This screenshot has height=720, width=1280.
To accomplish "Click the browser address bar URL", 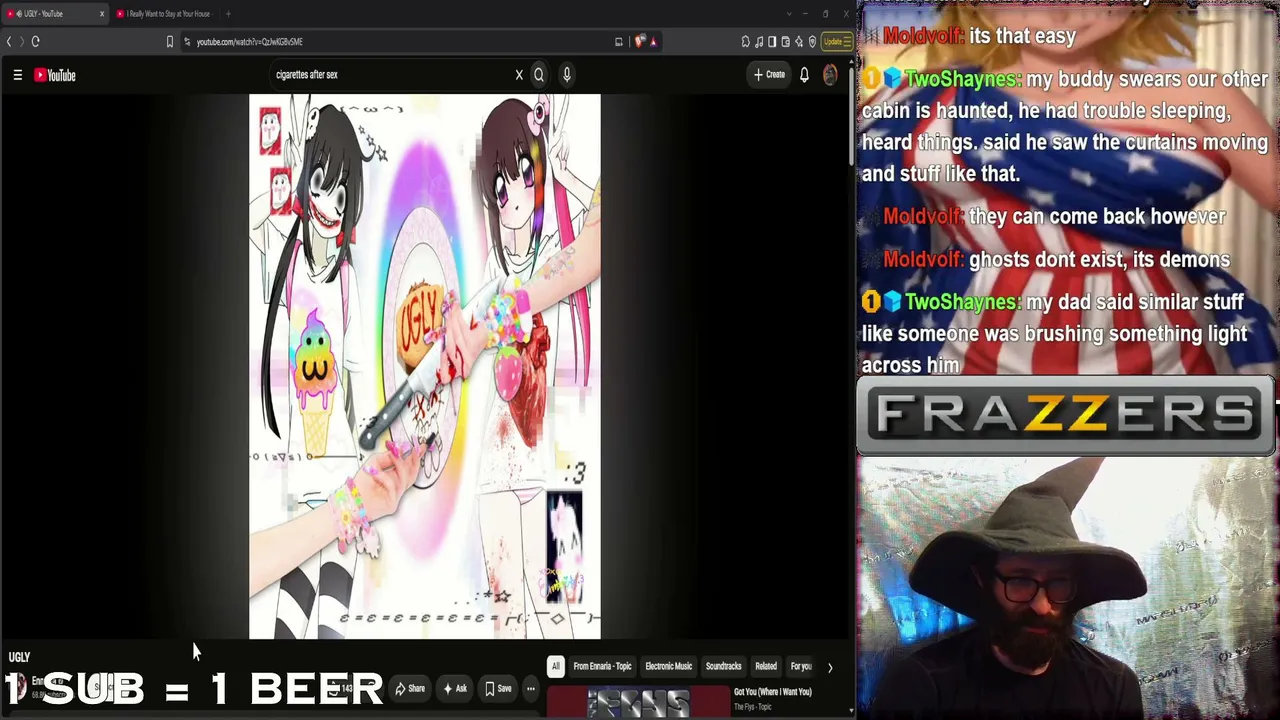I will (x=249, y=42).
